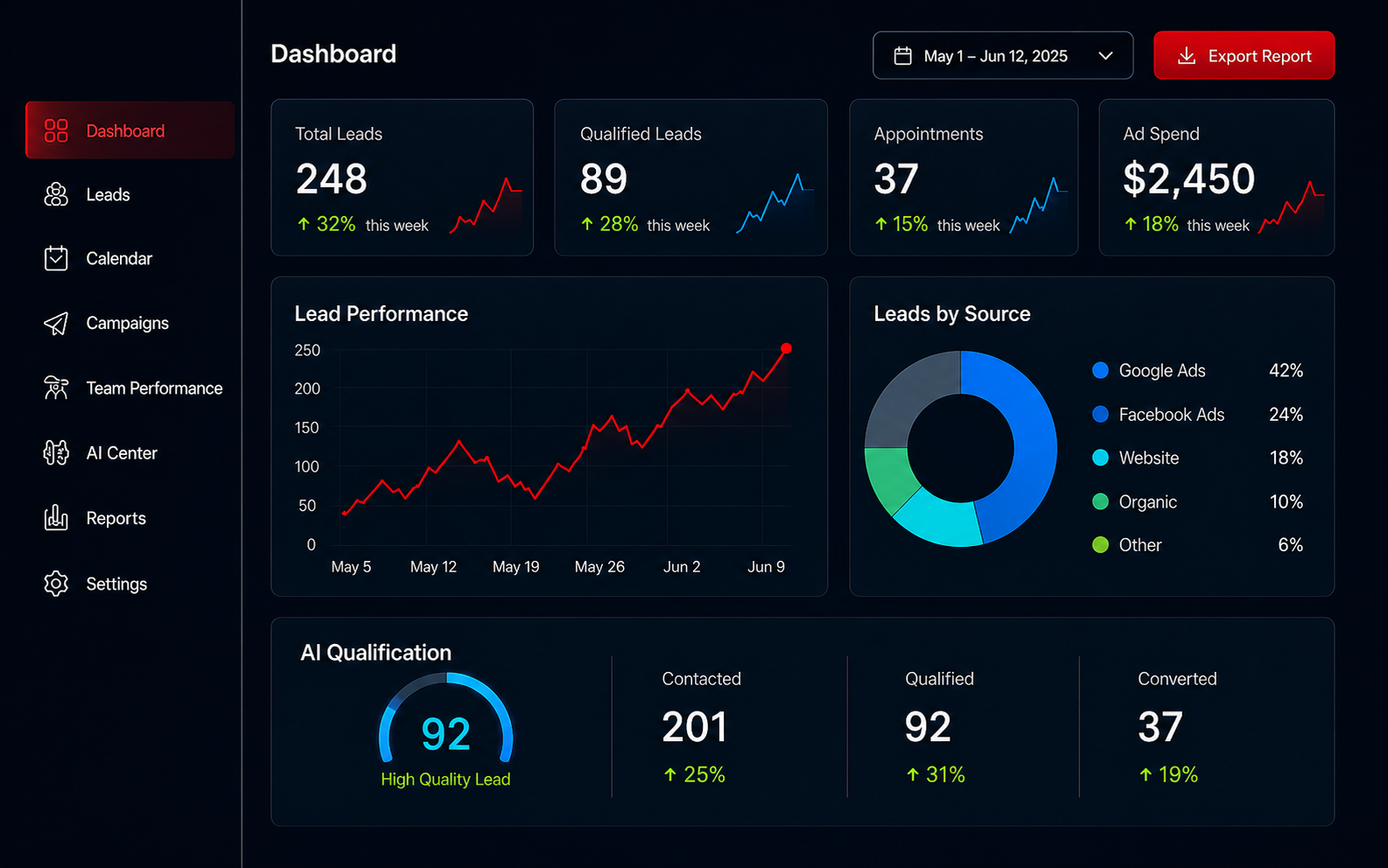
Task: Click the Total Leads sparkline chart
Action: (486, 206)
